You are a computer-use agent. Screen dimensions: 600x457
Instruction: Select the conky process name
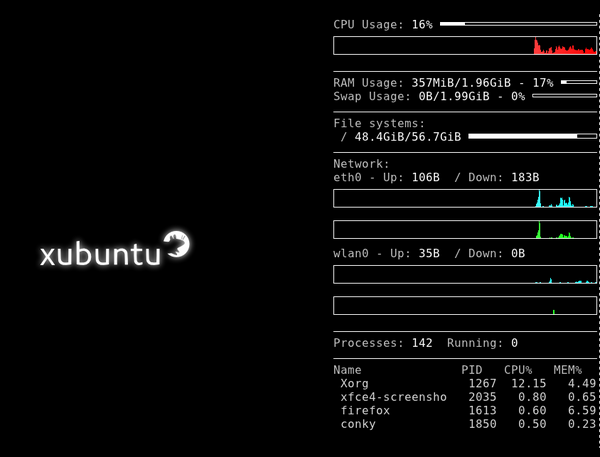(x=358, y=424)
